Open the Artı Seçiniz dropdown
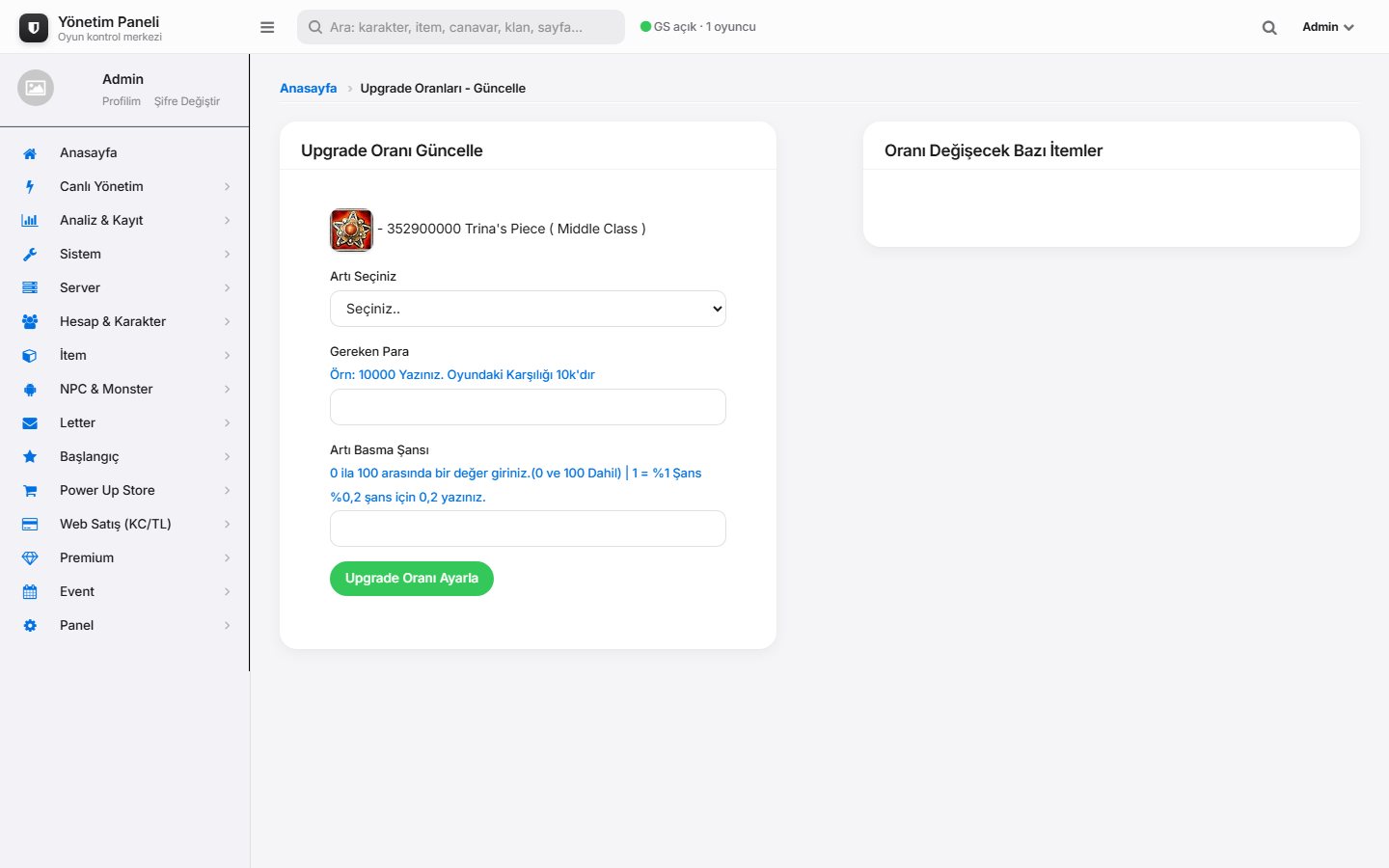The image size is (1389, 868). click(x=528, y=309)
